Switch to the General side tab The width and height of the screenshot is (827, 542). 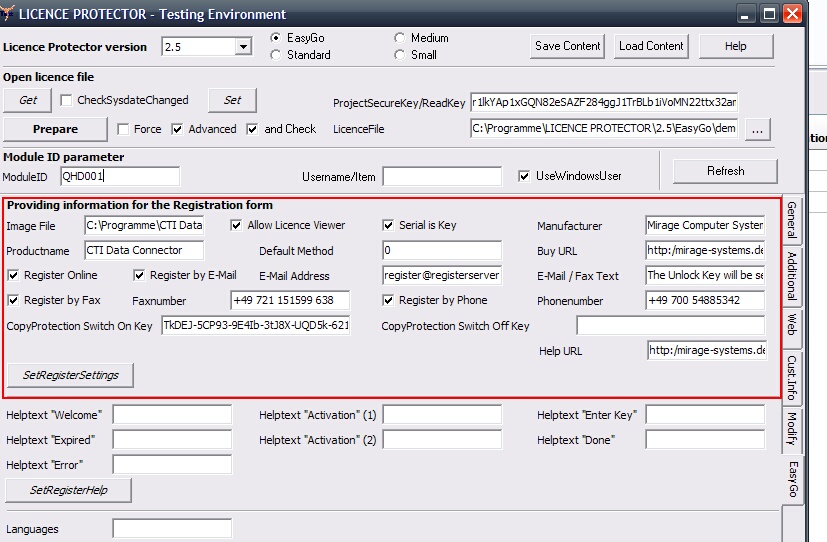791,220
